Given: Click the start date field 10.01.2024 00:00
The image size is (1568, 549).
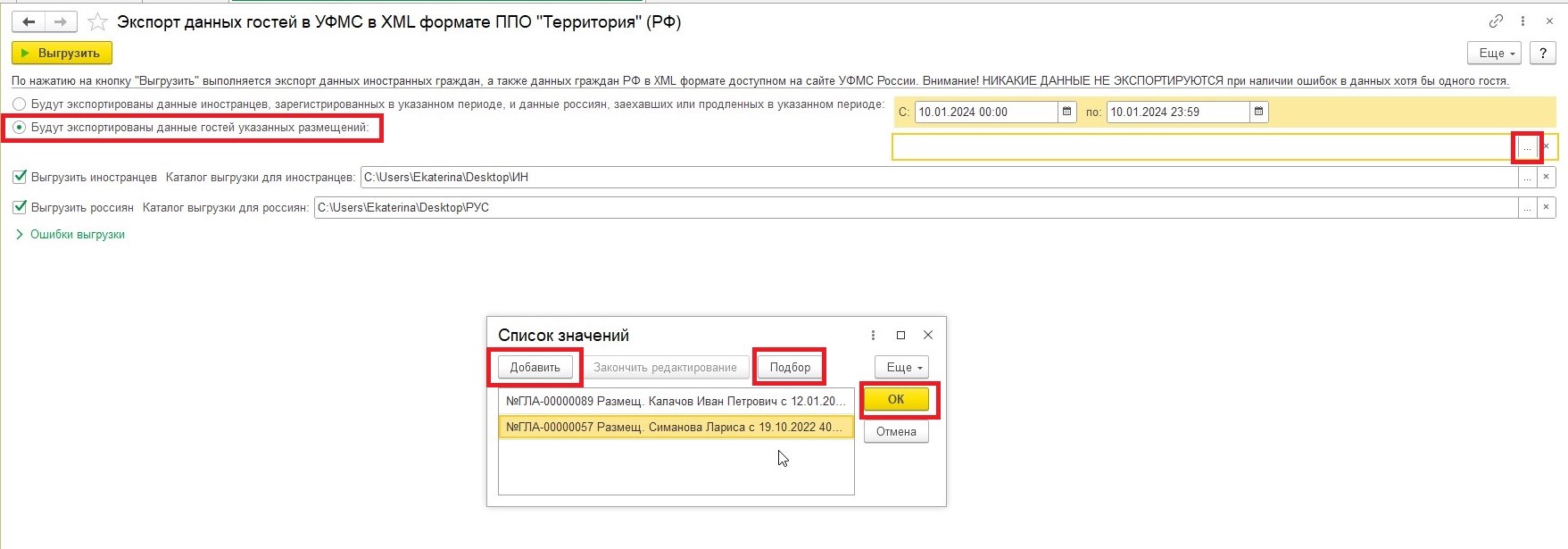Looking at the screenshot, I should pyautogui.click(x=986, y=112).
